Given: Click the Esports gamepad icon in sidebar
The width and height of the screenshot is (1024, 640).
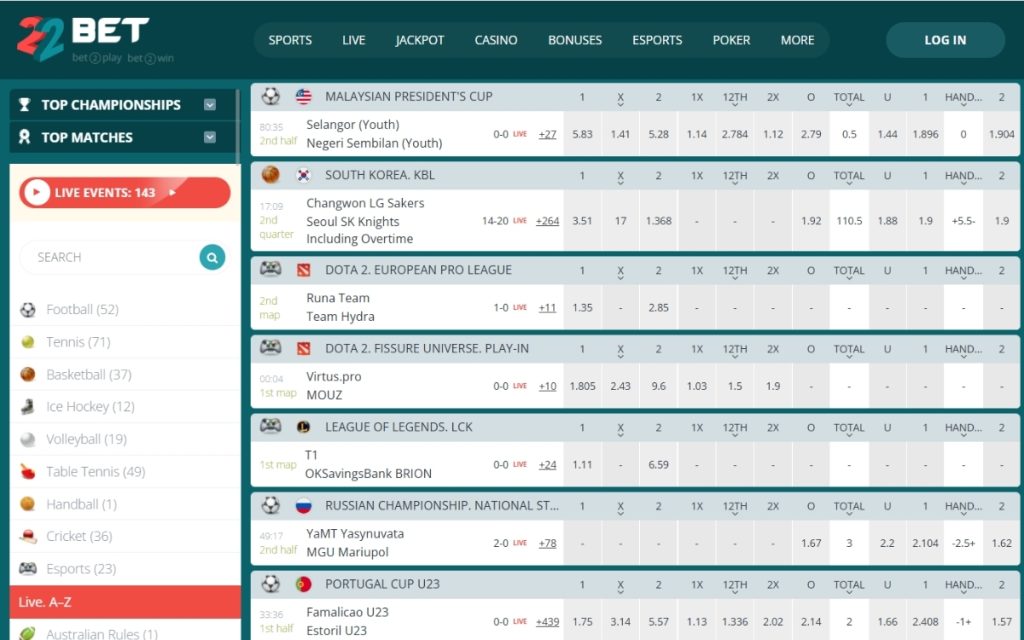Looking at the screenshot, I should 27,569.
